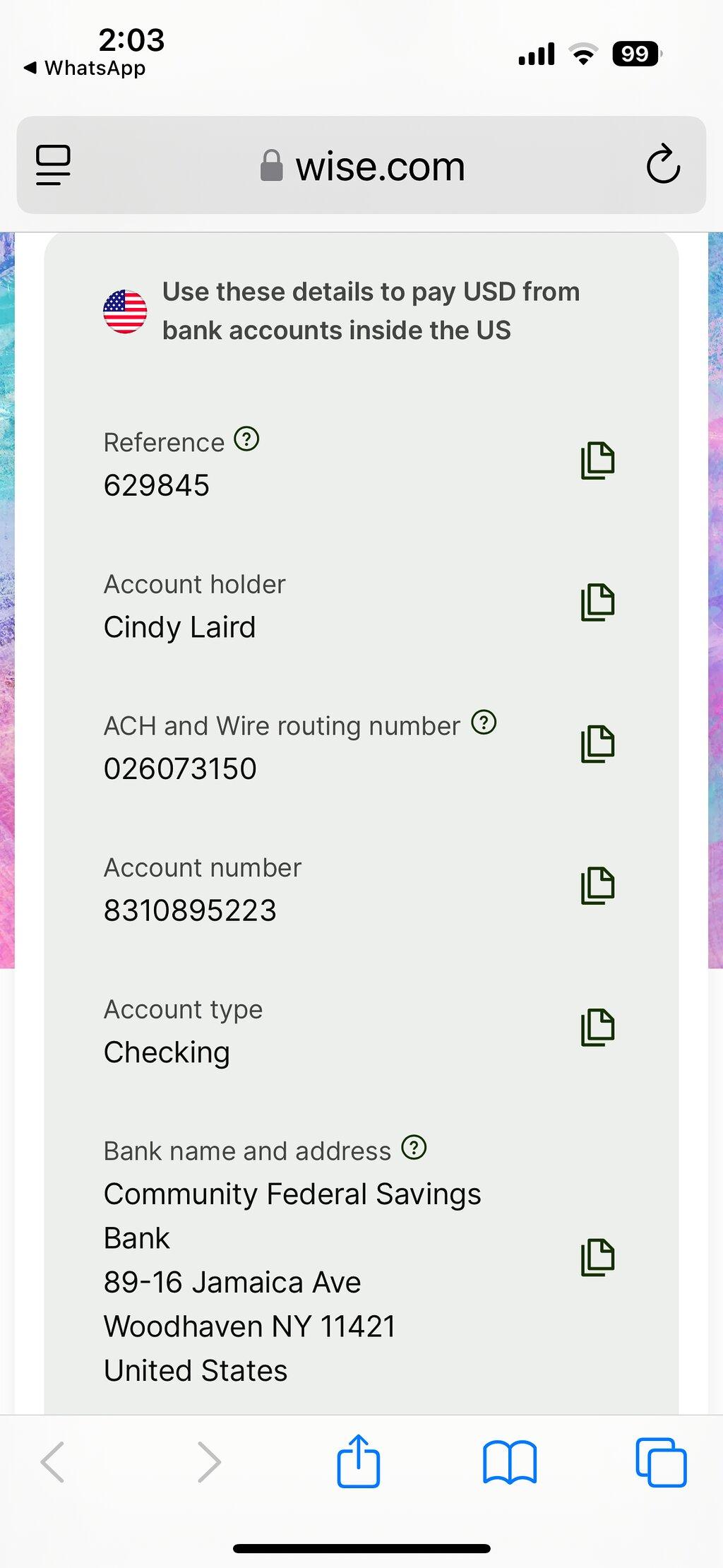Copy the Account holder name

pos(598,602)
